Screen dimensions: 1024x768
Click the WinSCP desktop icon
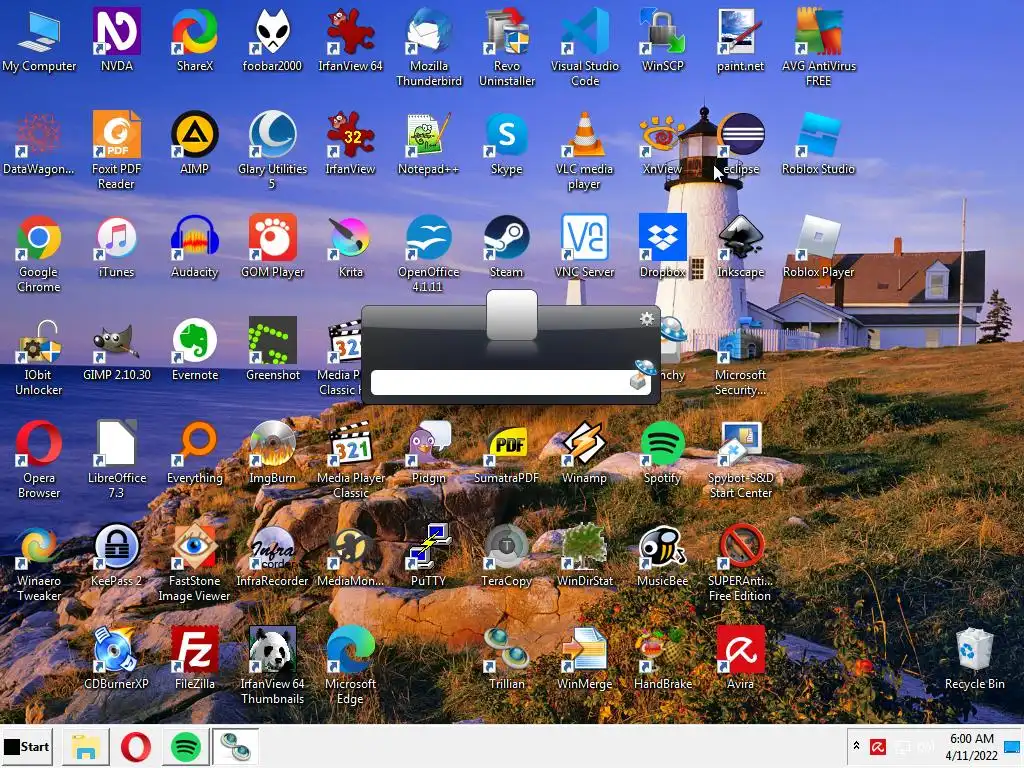[662, 39]
